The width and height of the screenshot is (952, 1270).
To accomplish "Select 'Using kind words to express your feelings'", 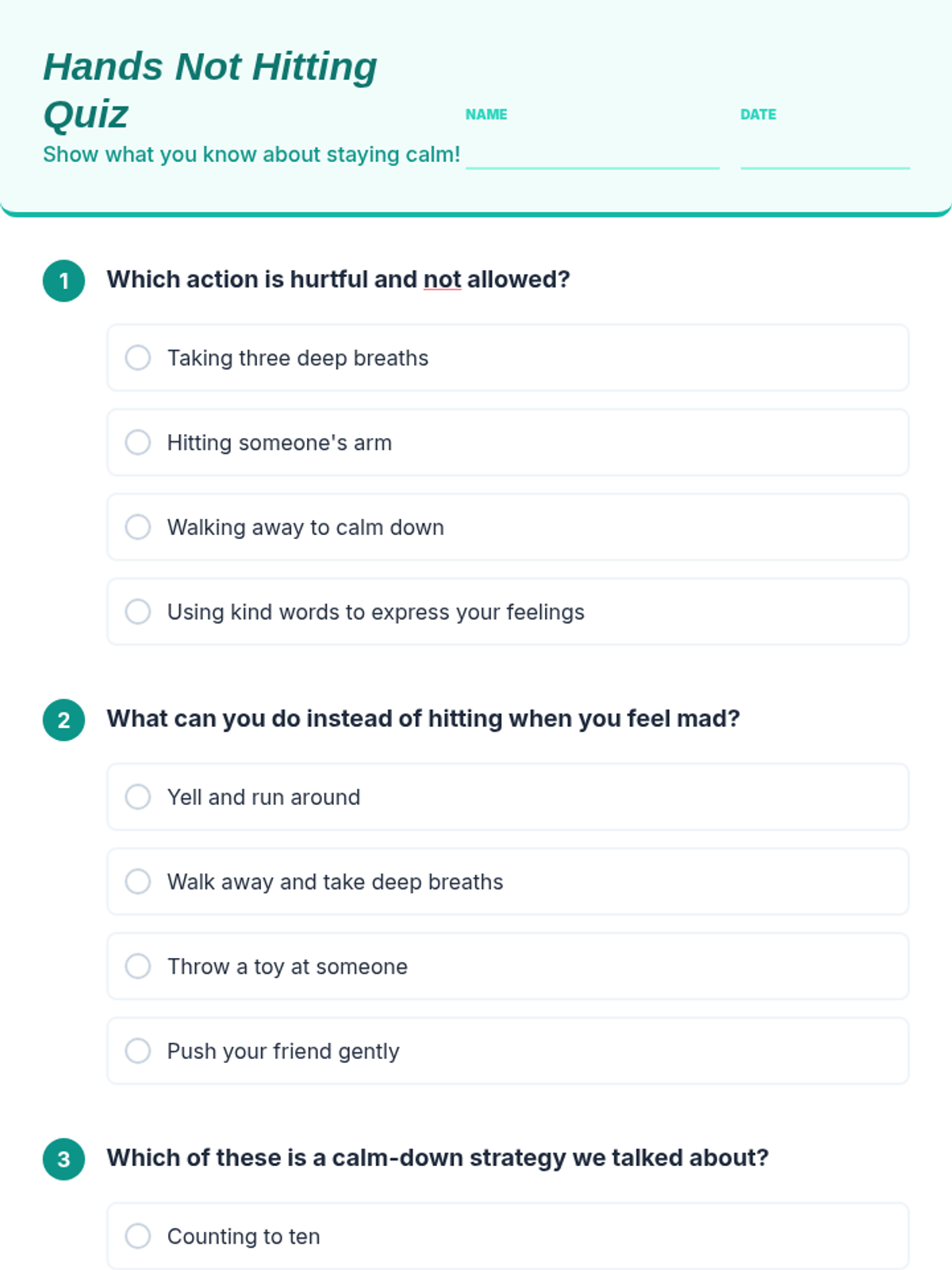I will click(508, 611).
